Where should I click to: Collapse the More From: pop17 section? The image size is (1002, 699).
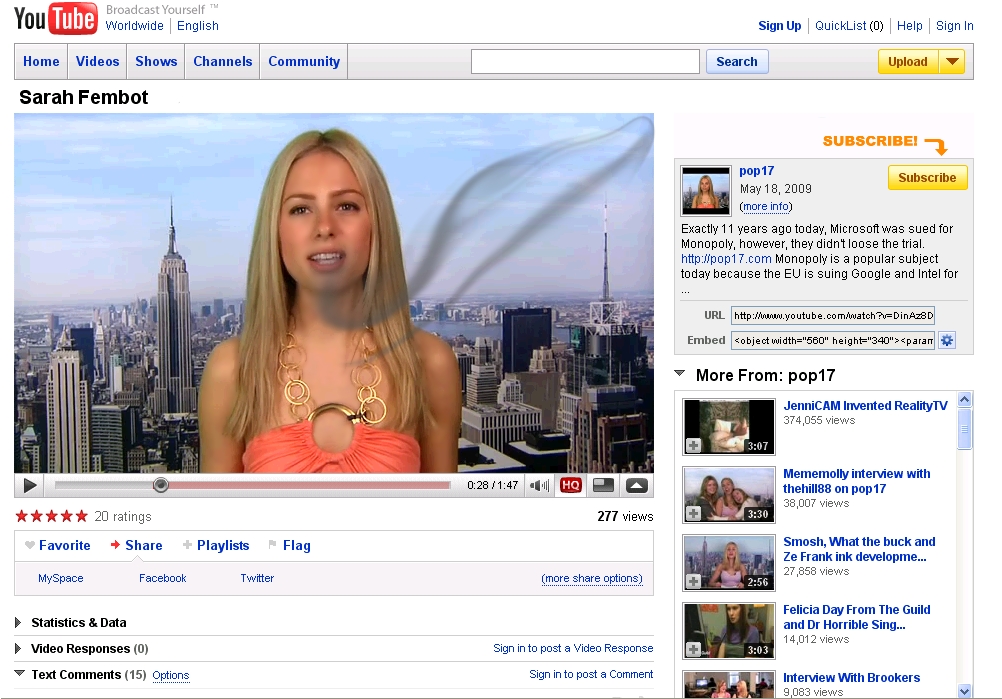click(x=680, y=375)
